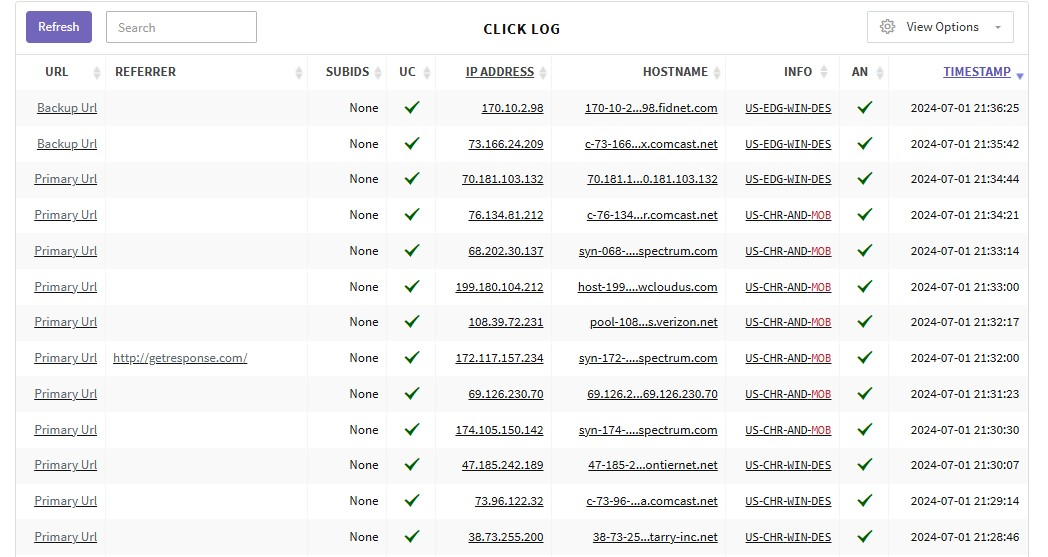Sort by the TIMESTAMP column header
This screenshot has height=557, width=1048.
pyautogui.click(x=976, y=72)
